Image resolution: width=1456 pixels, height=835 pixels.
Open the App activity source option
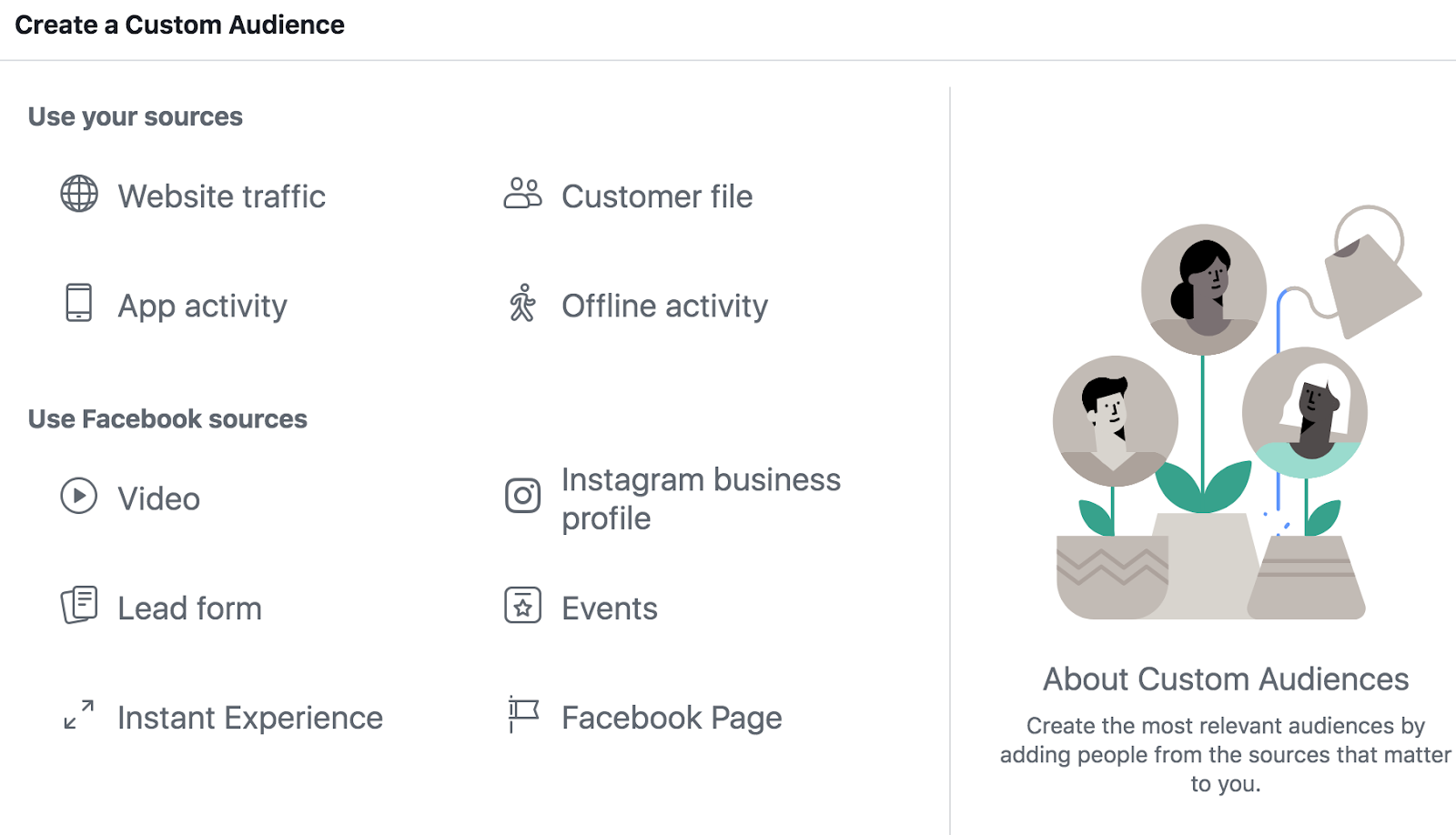202,307
